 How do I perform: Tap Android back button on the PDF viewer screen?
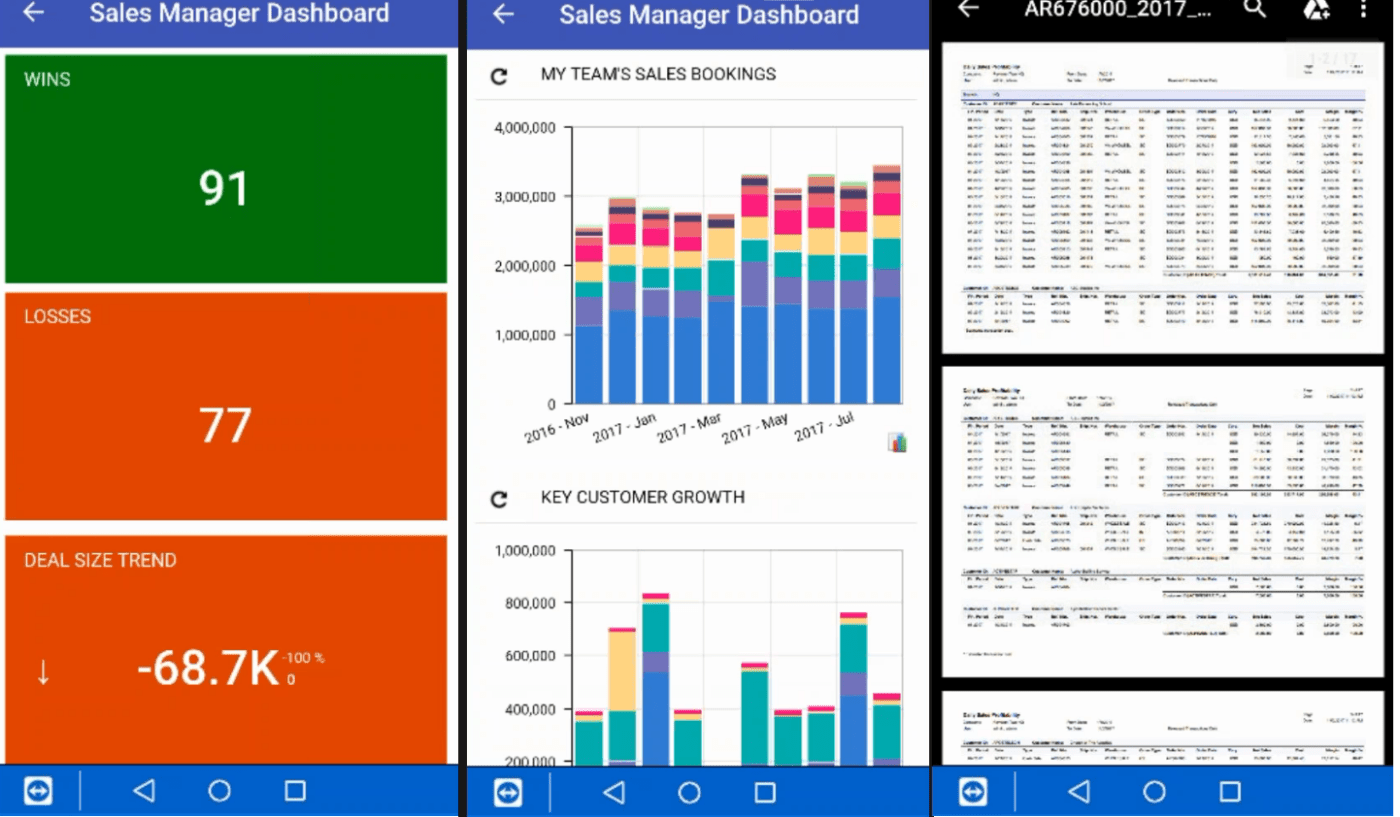pyautogui.click(x=1079, y=792)
